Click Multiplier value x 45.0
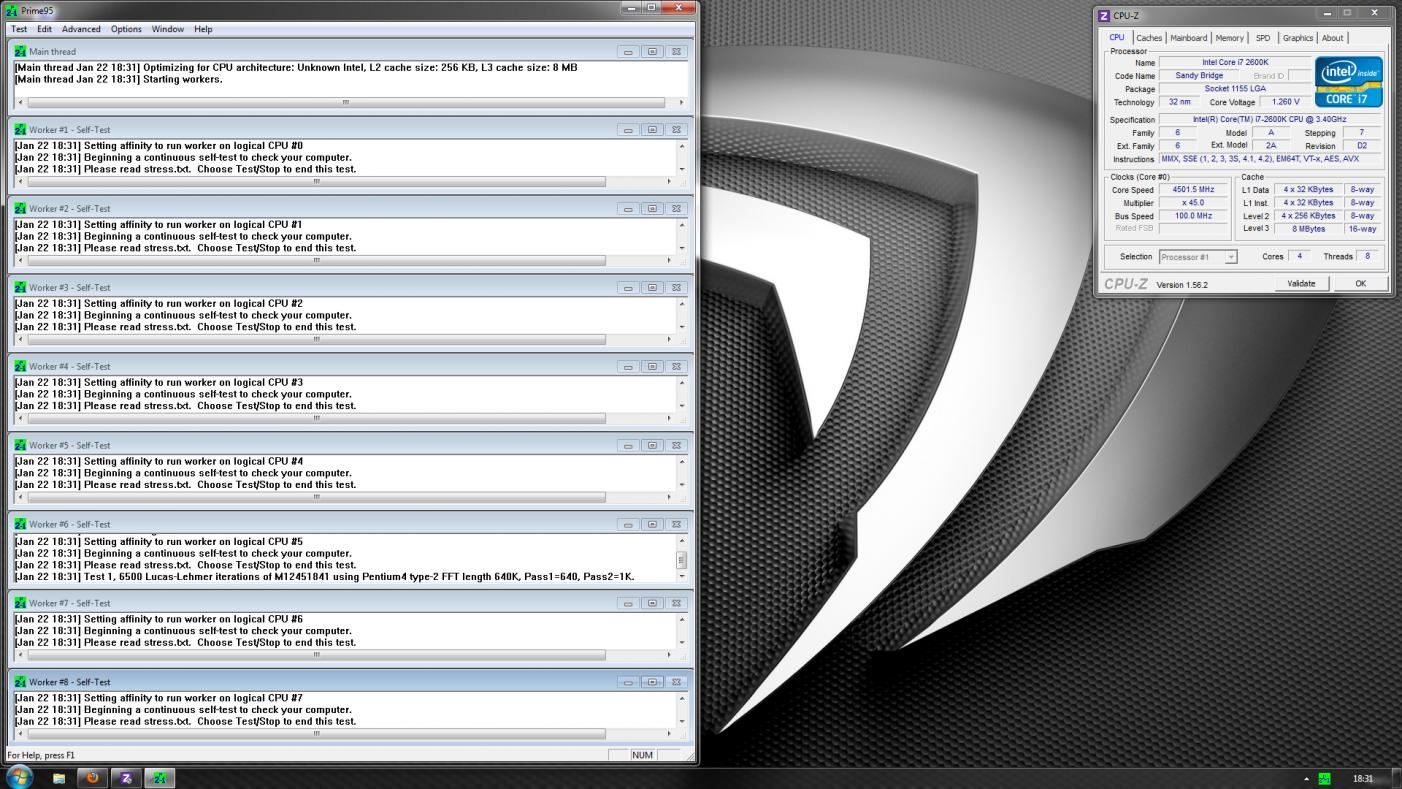The width and height of the screenshot is (1402, 789). 1193,203
